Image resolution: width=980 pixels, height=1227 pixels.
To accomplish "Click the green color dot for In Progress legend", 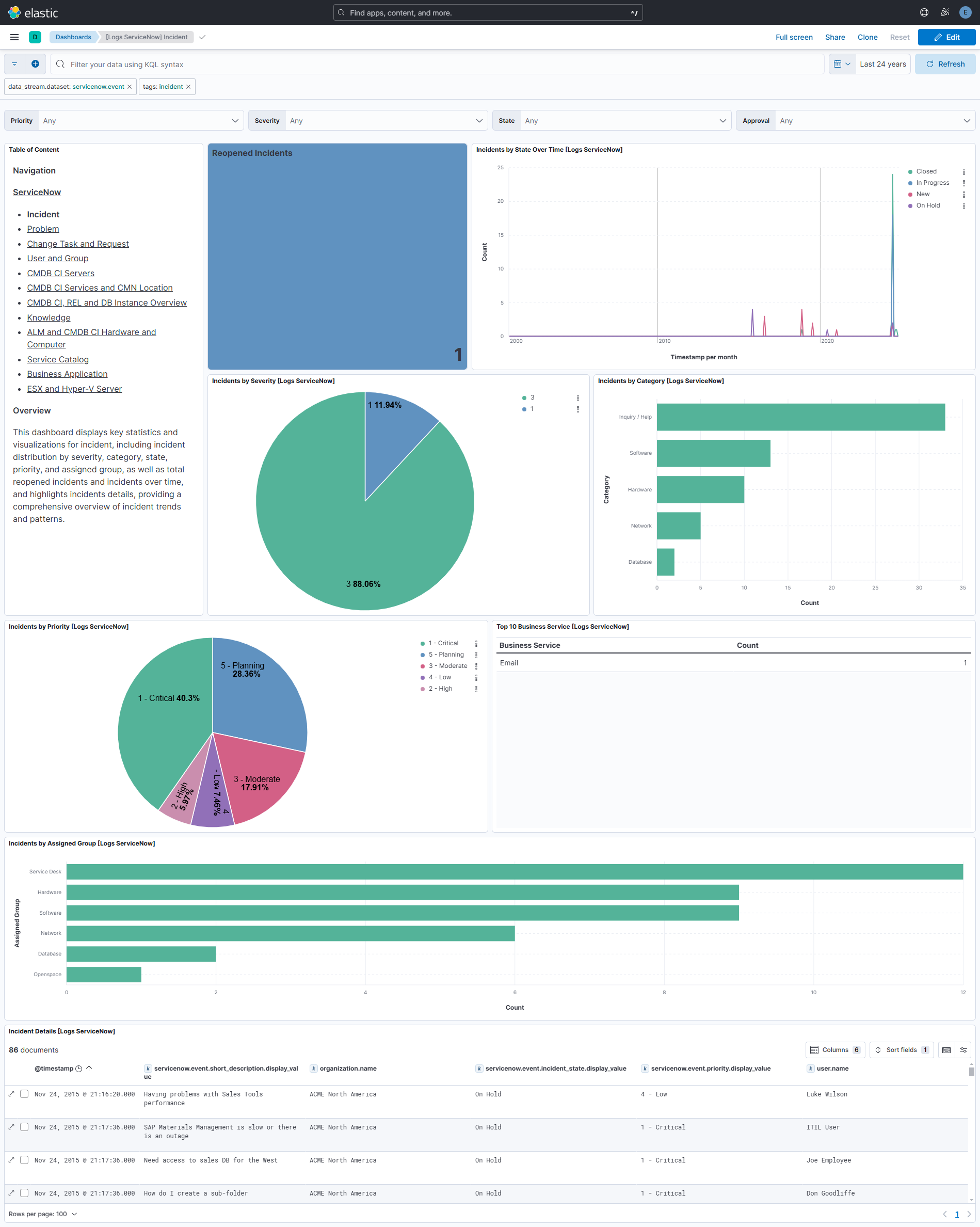I will pyautogui.click(x=911, y=183).
